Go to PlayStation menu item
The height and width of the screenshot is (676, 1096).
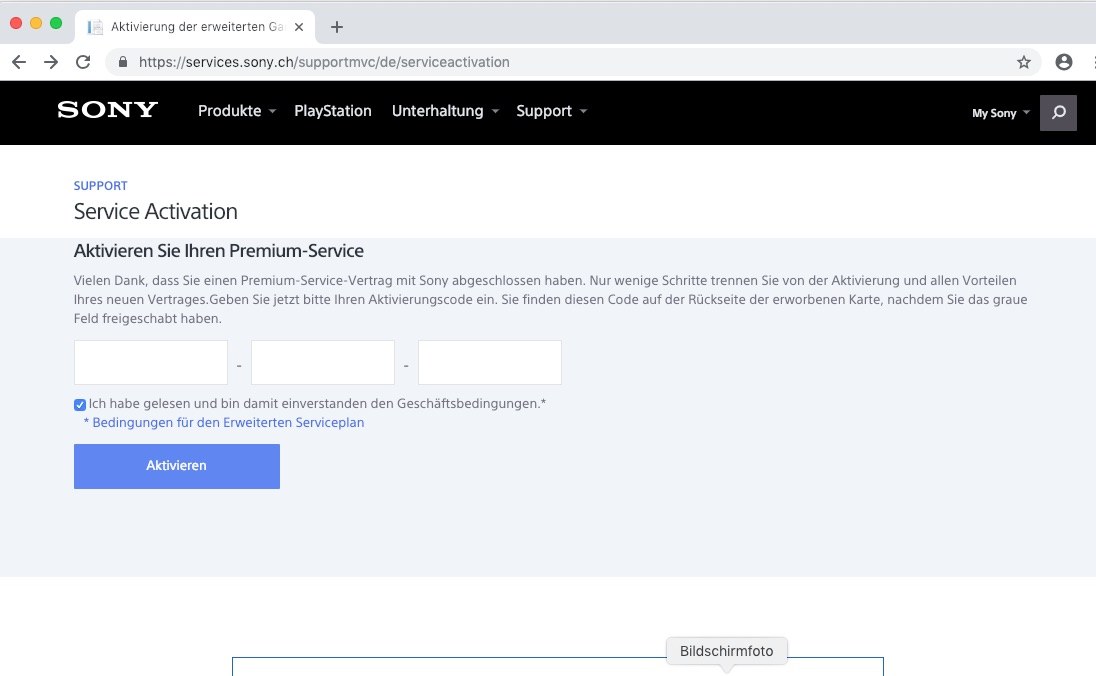pyautogui.click(x=332, y=111)
